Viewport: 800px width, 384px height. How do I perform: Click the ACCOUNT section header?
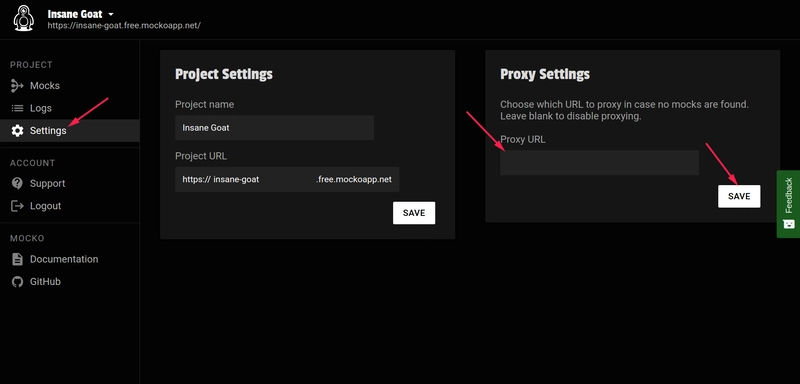[32, 163]
